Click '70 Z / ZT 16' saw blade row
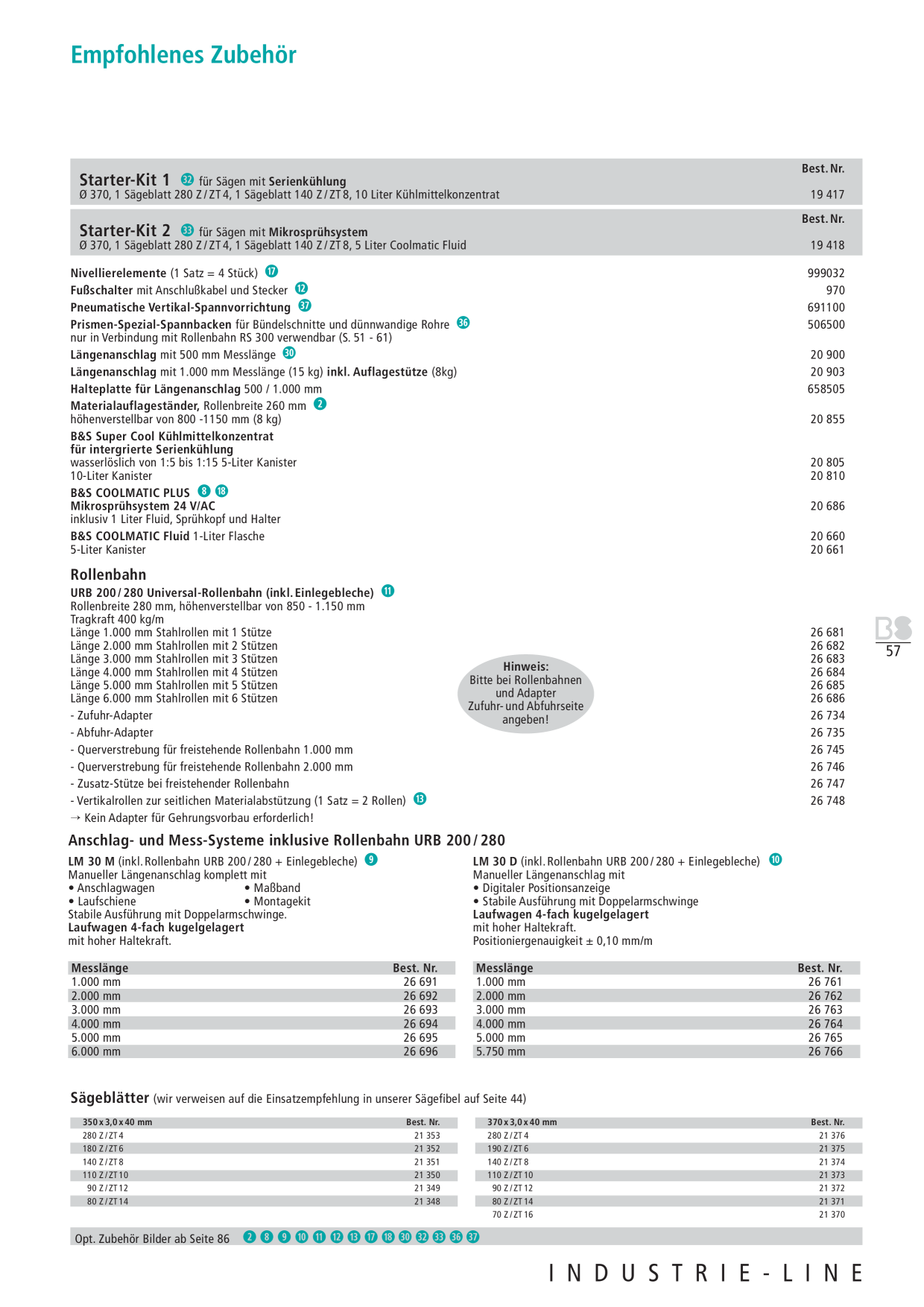Viewport: 924px width, 1307px height. coord(668,1215)
